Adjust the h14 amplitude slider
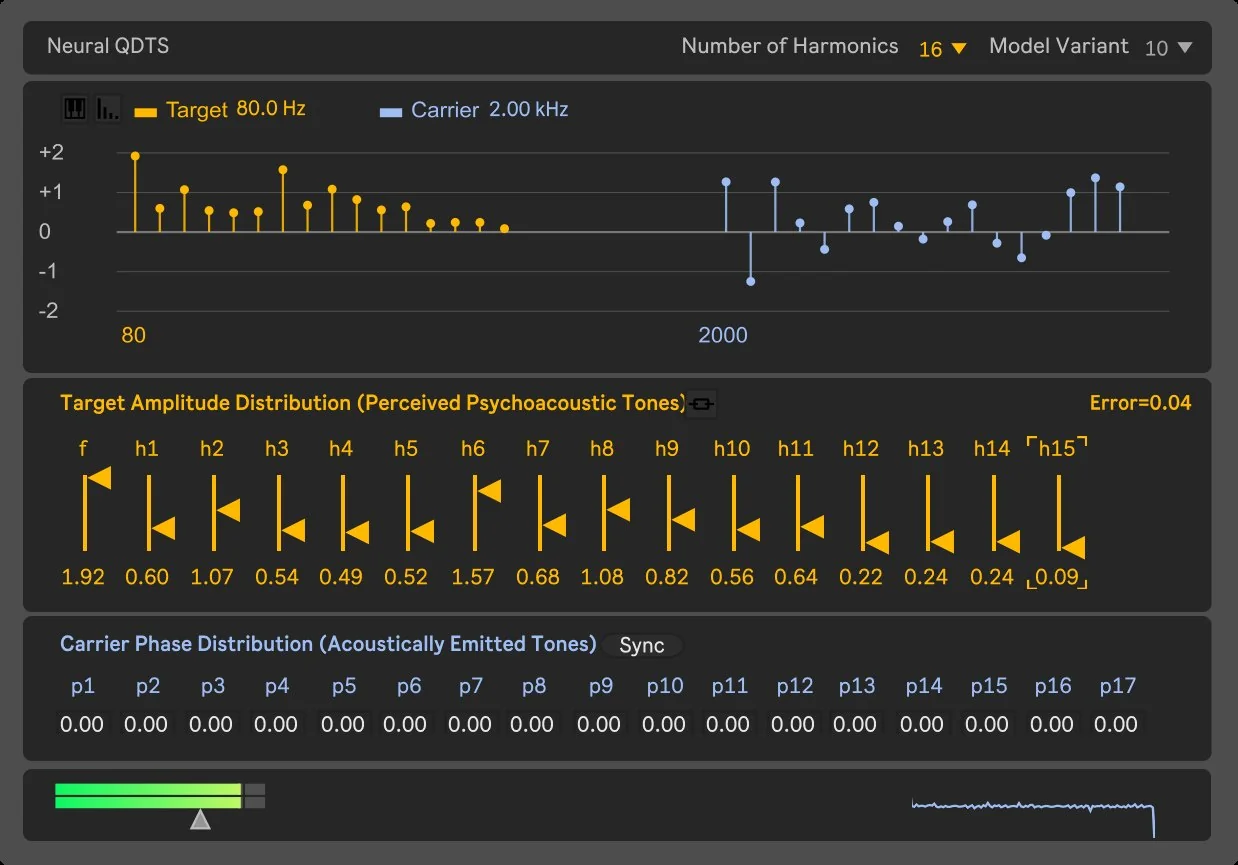The height and width of the screenshot is (865, 1238). [x=1006, y=514]
